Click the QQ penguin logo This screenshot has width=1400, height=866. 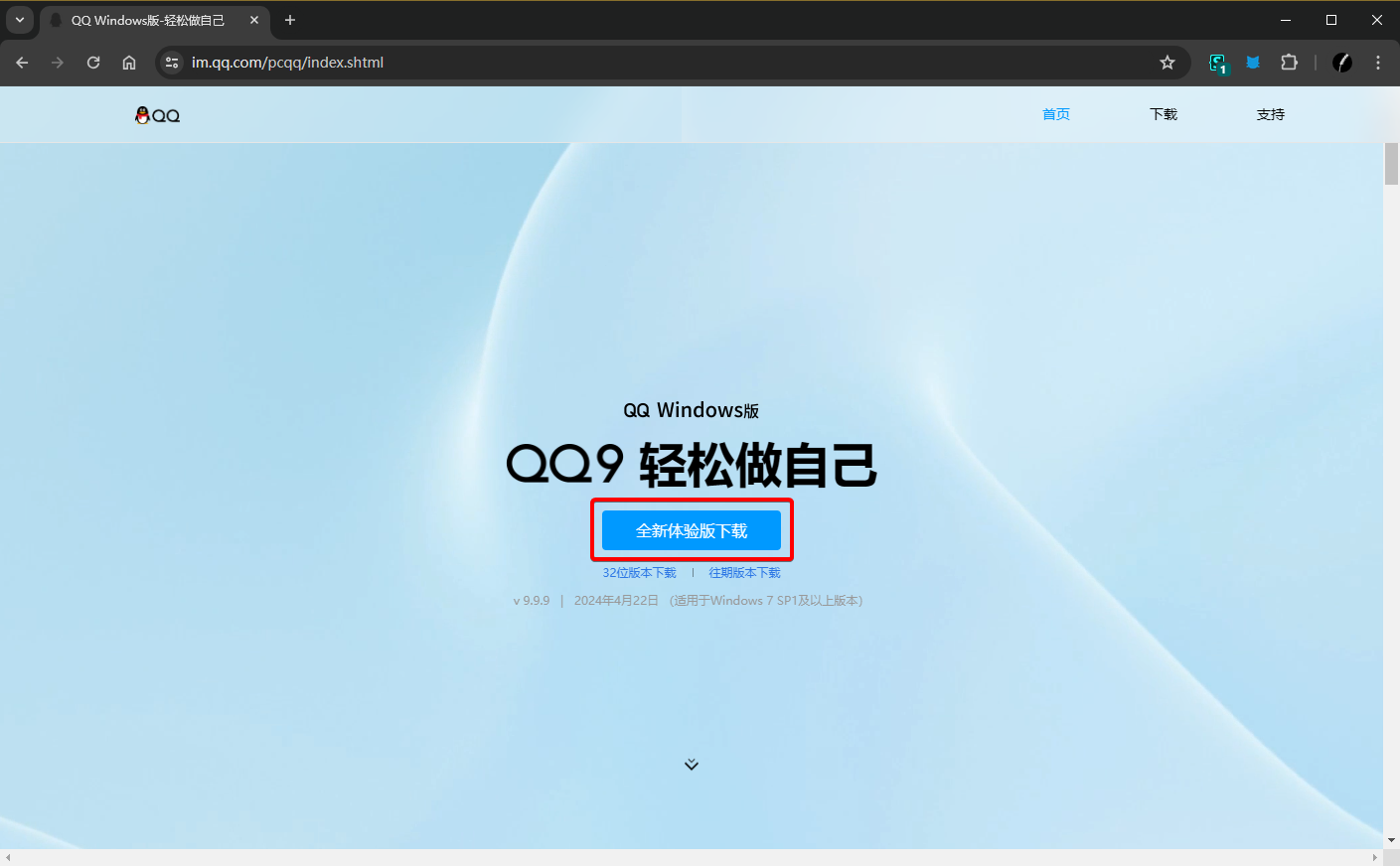point(157,115)
